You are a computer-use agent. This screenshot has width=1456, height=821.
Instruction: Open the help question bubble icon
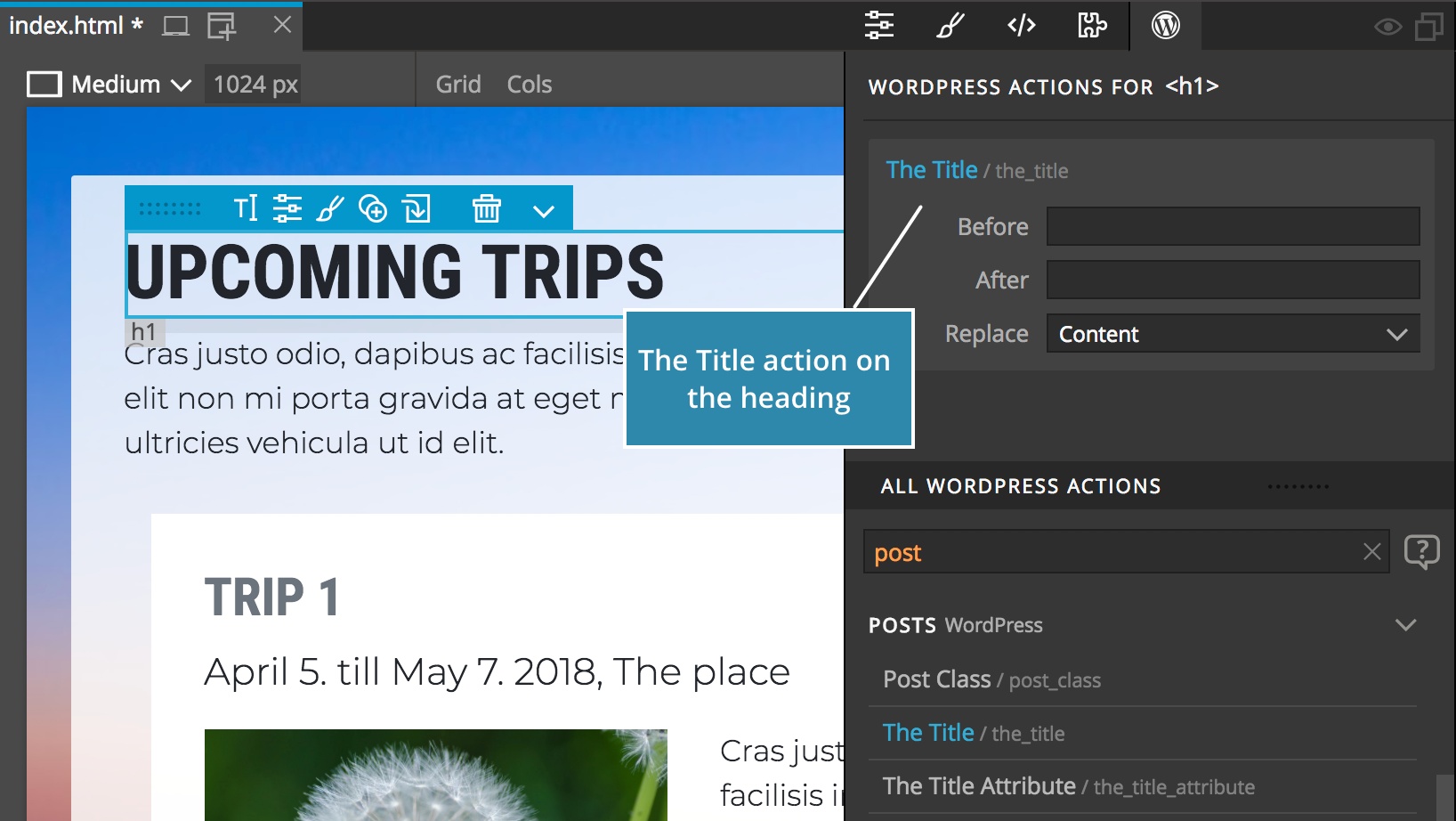(x=1421, y=552)
